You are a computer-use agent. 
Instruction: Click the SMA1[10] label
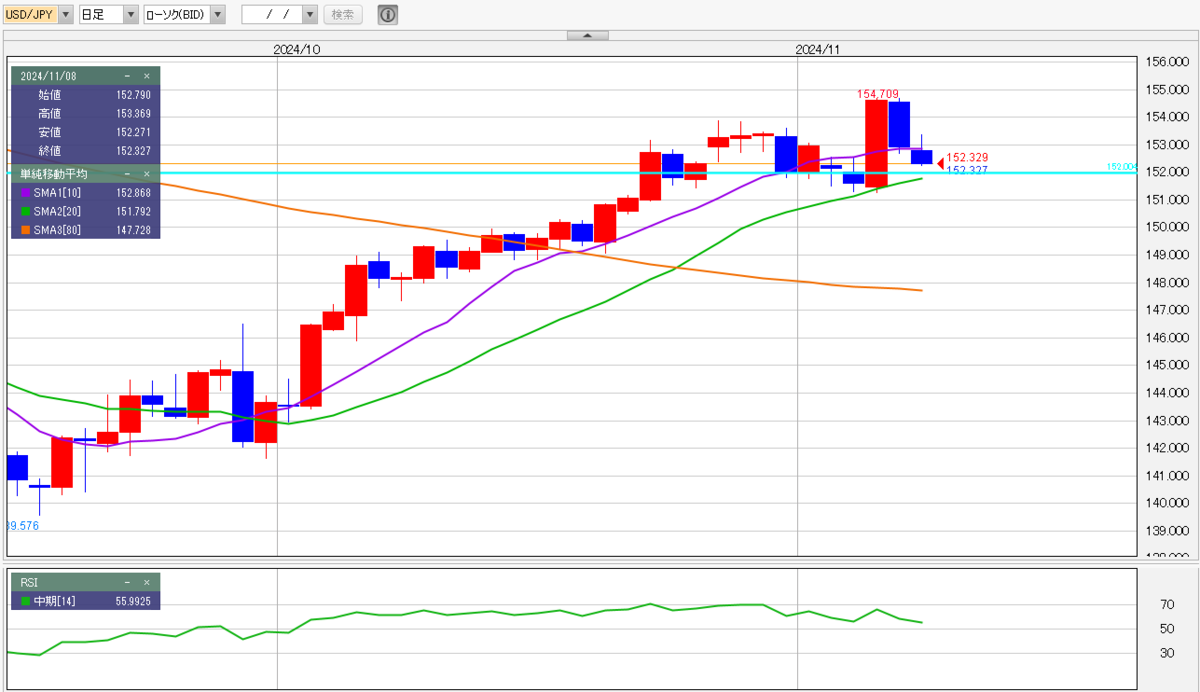point(56,192)
